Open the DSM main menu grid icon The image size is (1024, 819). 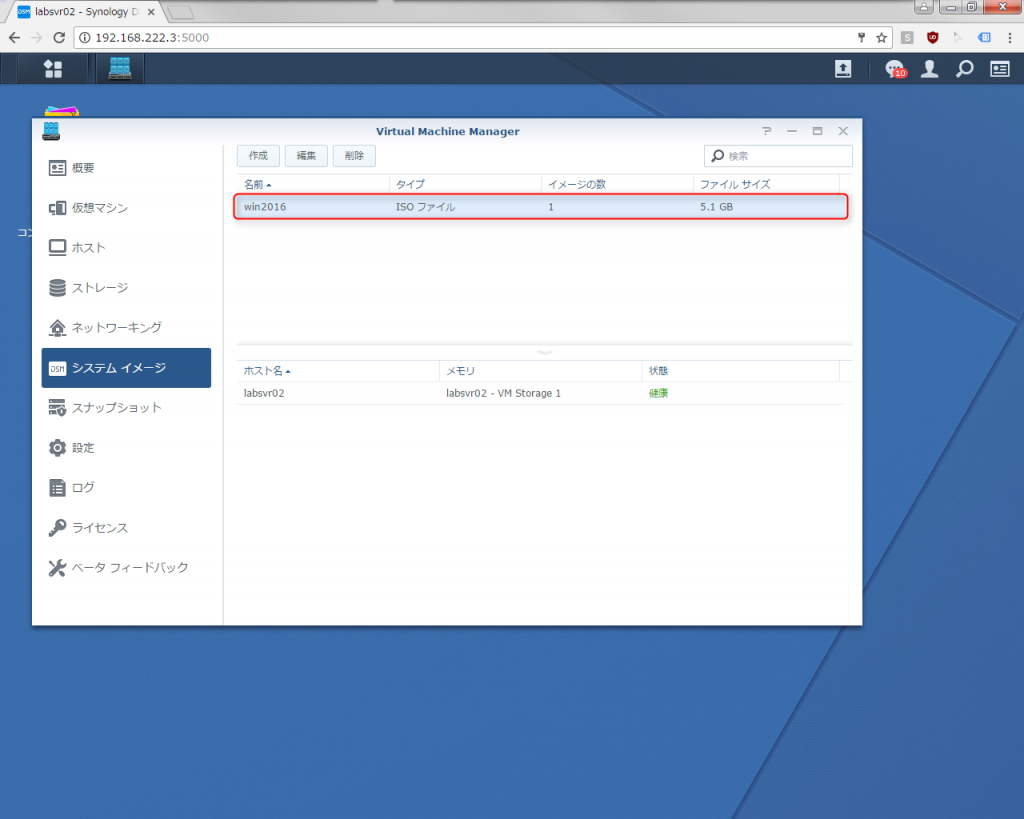(x=53, y=69)
